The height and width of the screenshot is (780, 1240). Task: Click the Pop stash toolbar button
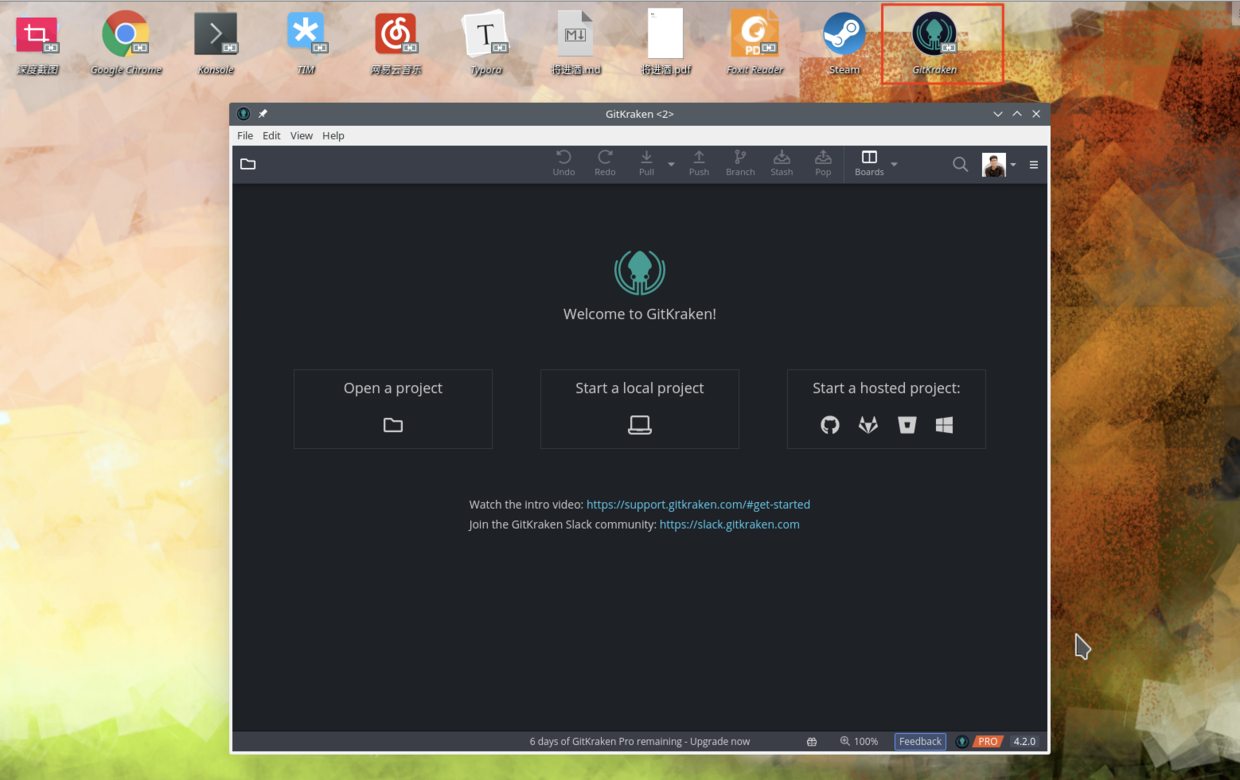tap(823, 163)
